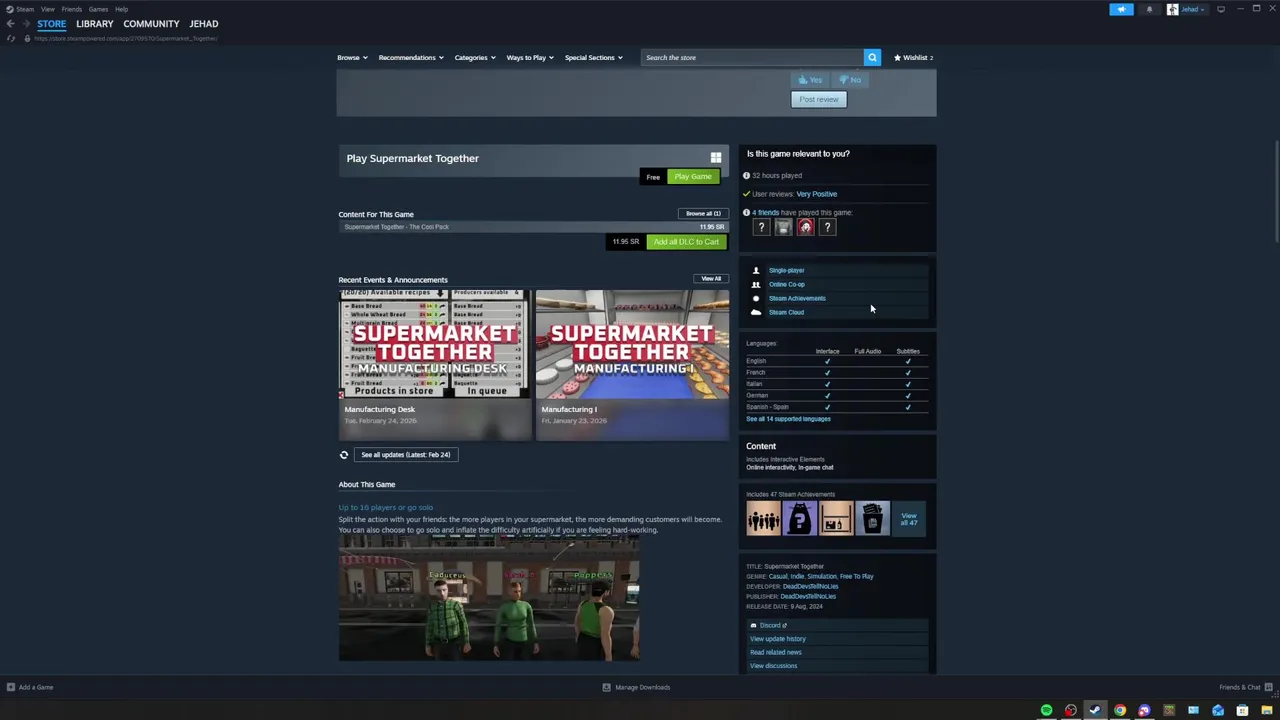Open Google Chrome from the taskbar
Viewport: 1280px width, 720px height.
pyautogui.click(x=1120, y=710)
